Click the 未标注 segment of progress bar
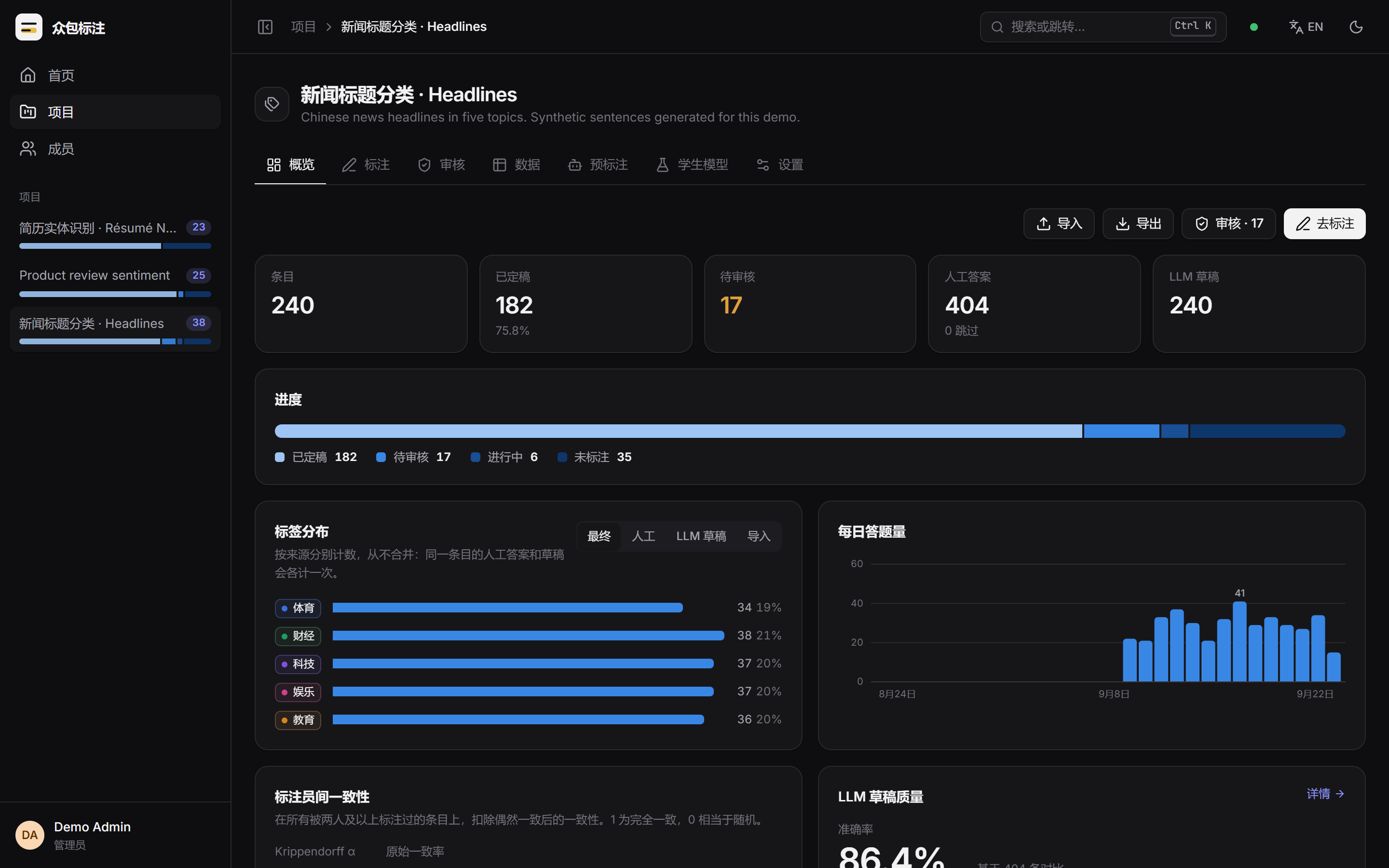The image size is (1389, 868). (x=1267, y=431)
